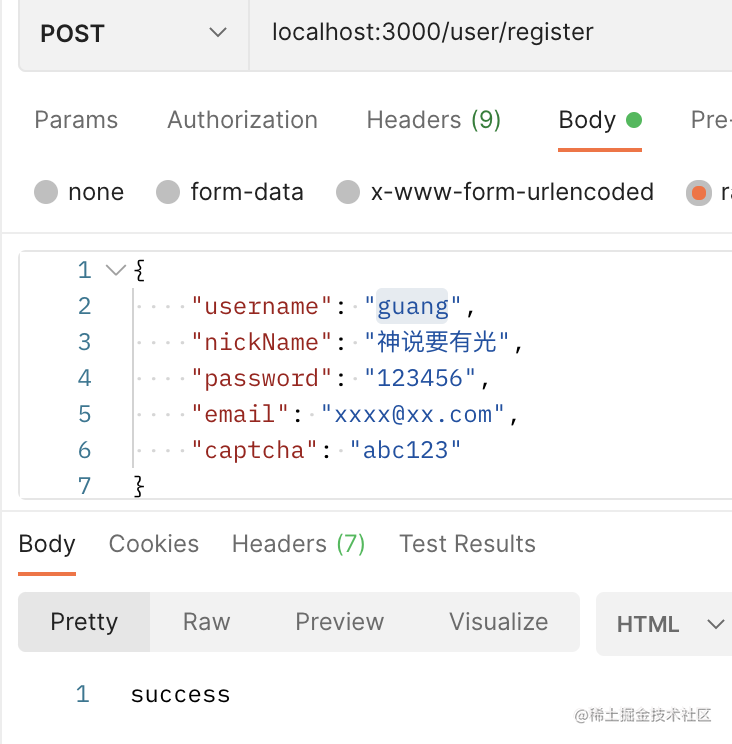Click the highlighted guang username value

pyautogui.click(x=412, y=306)
